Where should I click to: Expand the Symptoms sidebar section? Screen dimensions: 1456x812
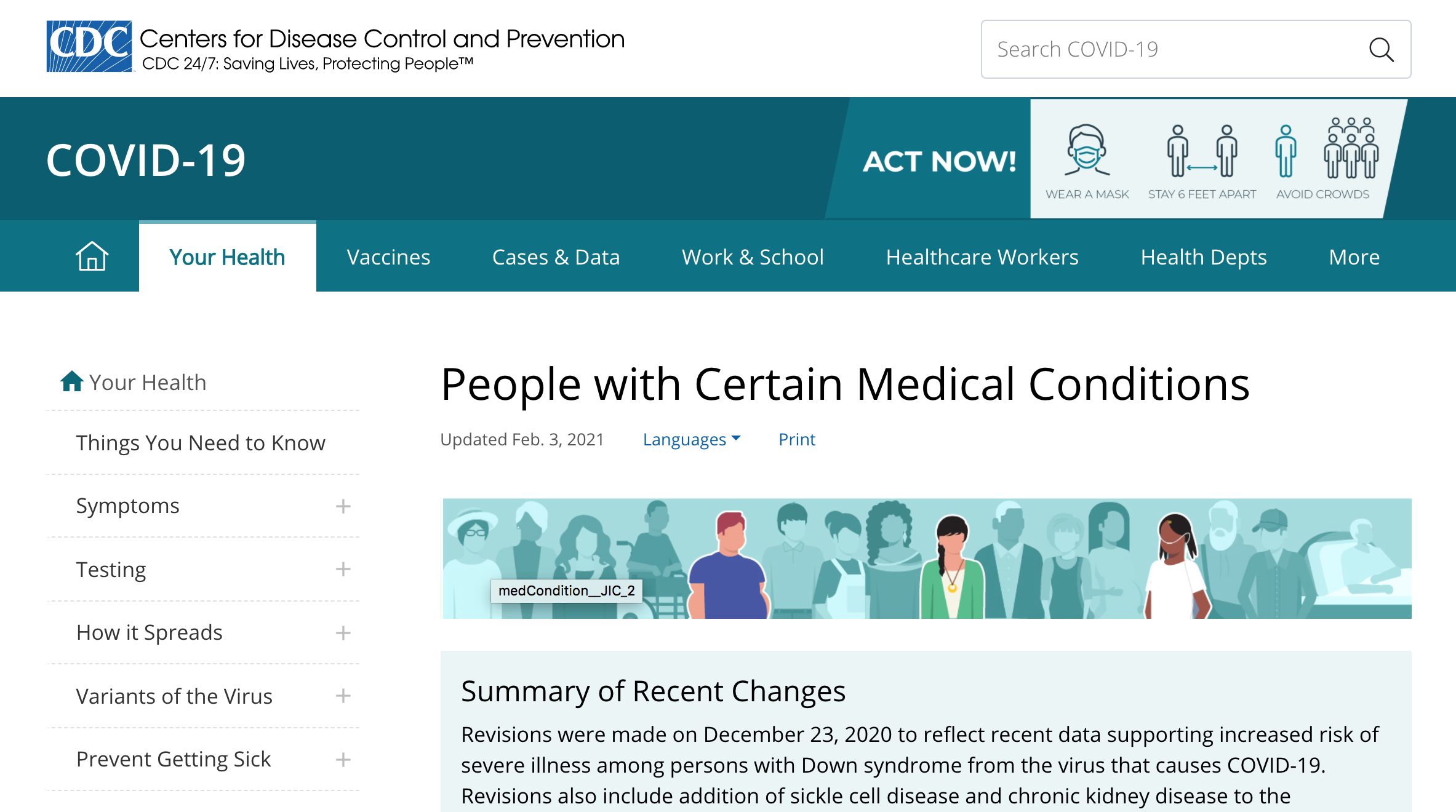click(343, 506)
